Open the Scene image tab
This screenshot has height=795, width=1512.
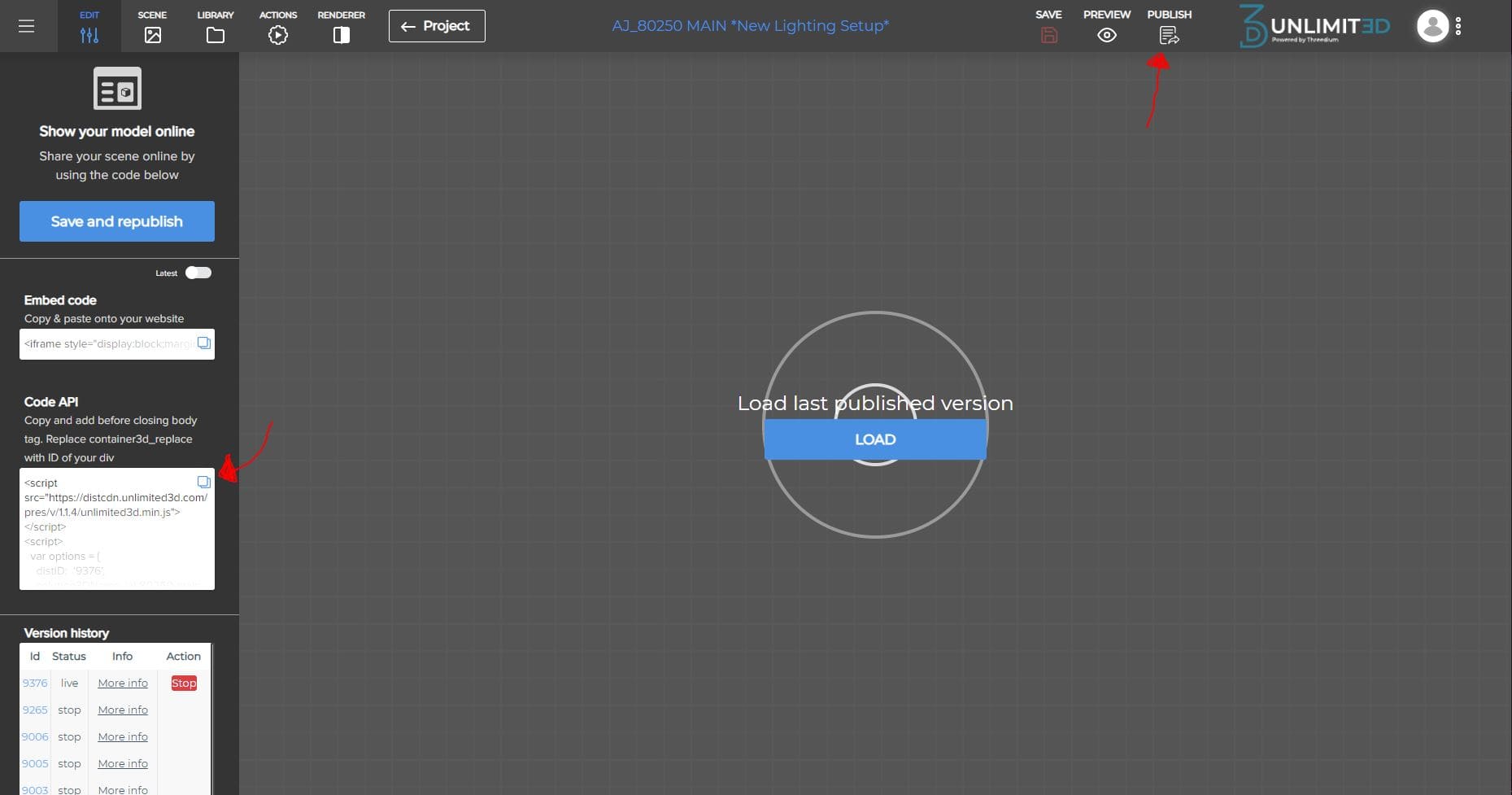coord(152,26)
